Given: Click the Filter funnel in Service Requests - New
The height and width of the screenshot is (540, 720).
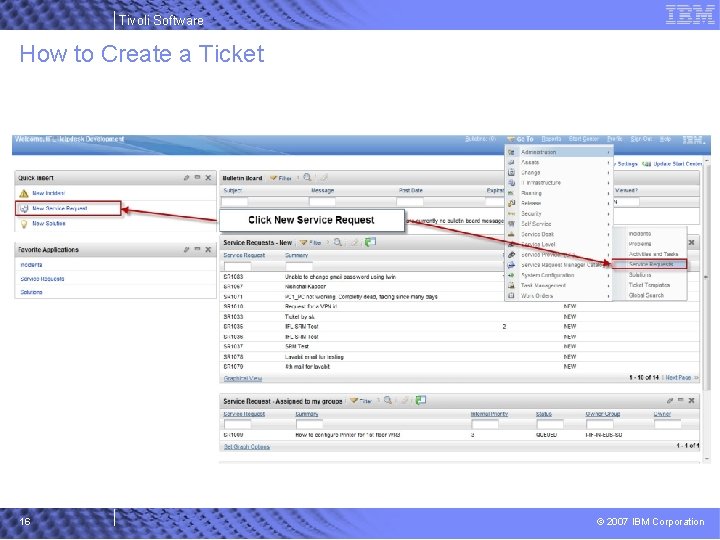Looking at the screenshot, I should 304,242.
